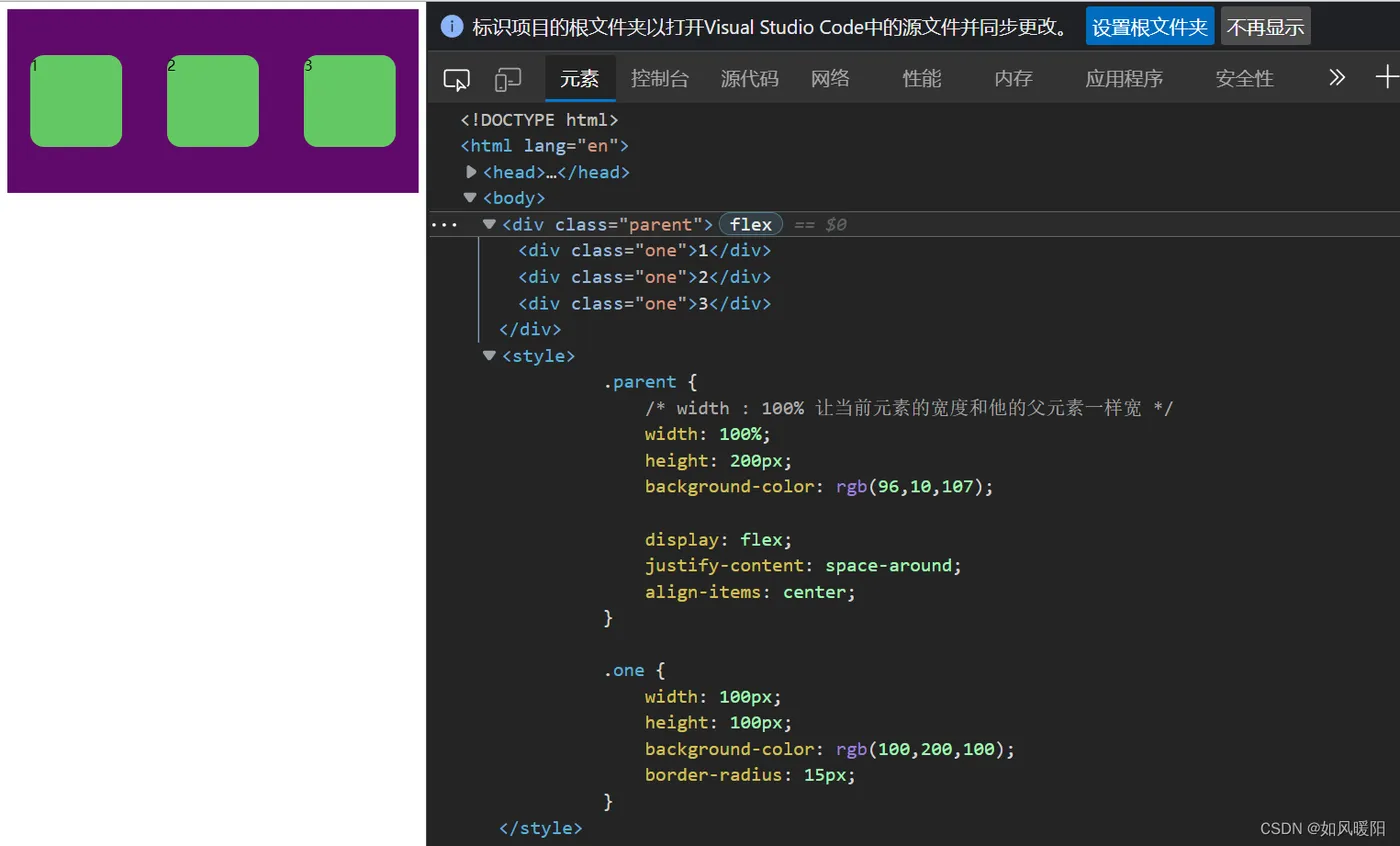Viewport: 1400px width, 846px height.
Task: Select the DOCTYPE html line
Action: click(x=540, y=120)
